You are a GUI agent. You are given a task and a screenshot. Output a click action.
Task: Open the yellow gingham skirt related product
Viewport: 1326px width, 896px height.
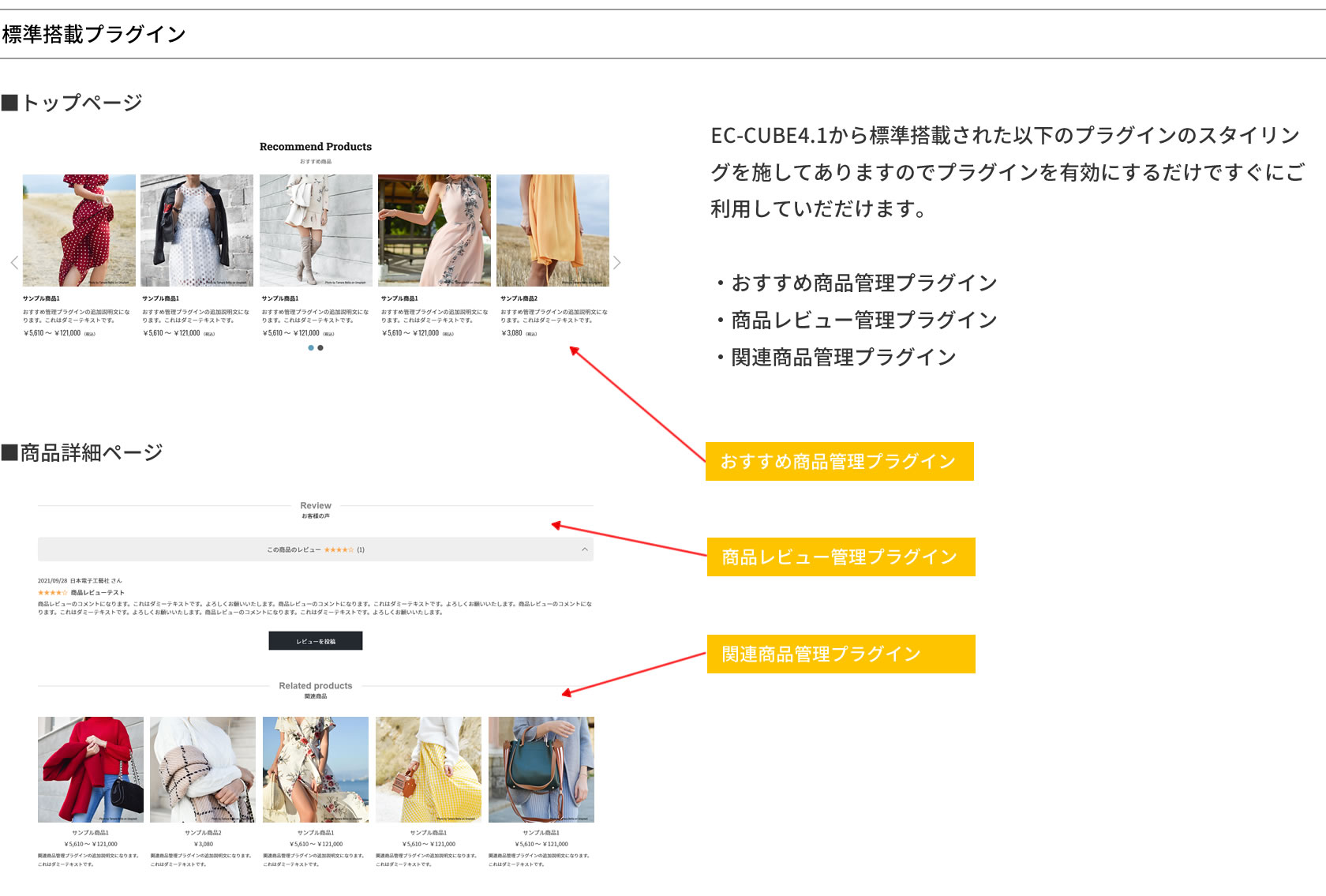click(x=429, y=770)
